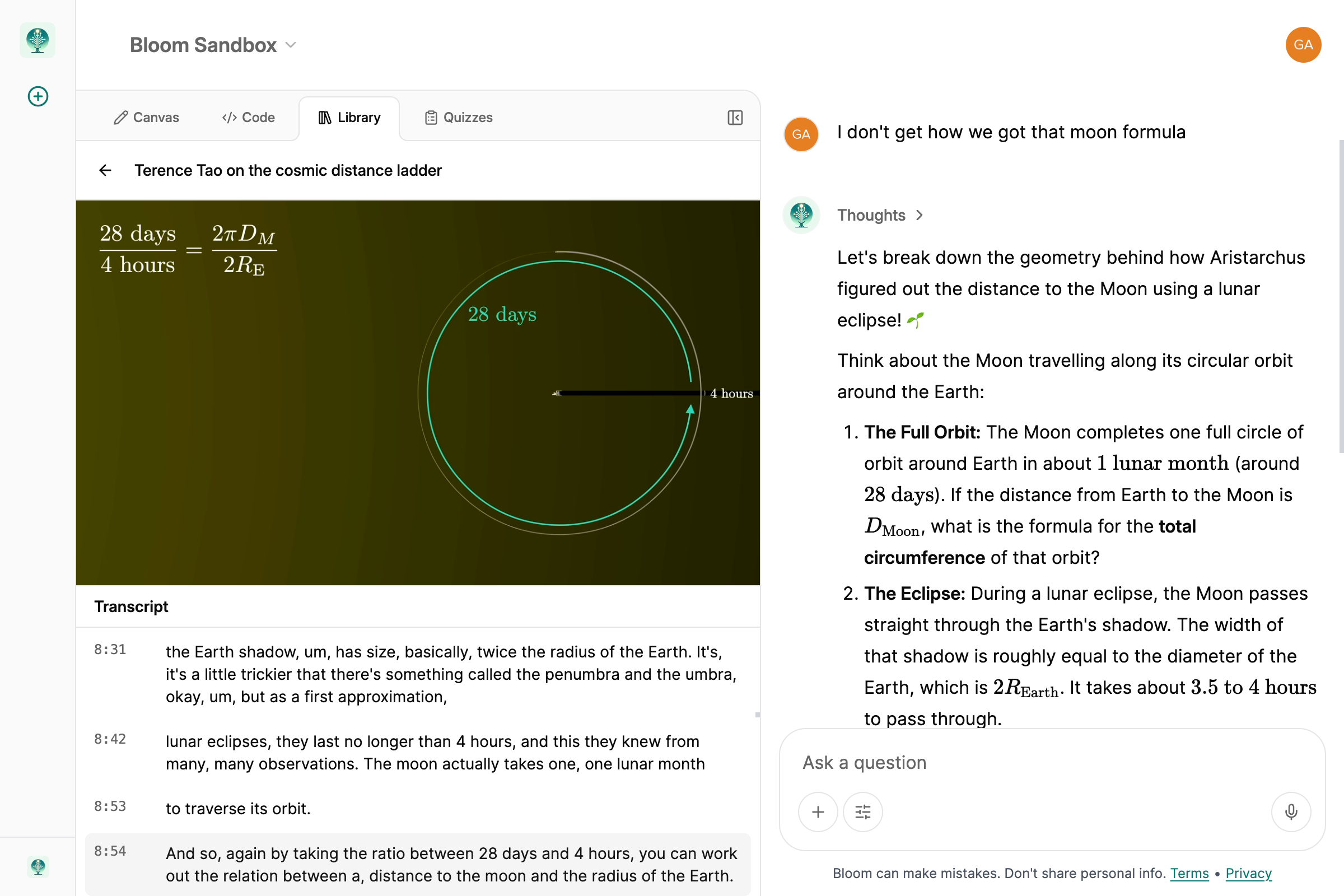The image size is (1344, 896).
Task: Start voice input with microphone icon
Action: [x=1291, y=811]
